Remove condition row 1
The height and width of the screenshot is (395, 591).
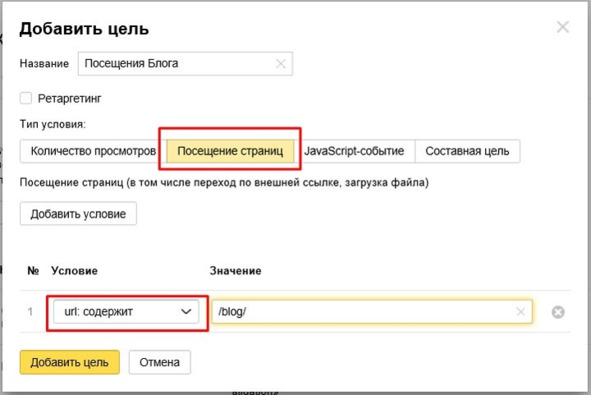(558, 312)
